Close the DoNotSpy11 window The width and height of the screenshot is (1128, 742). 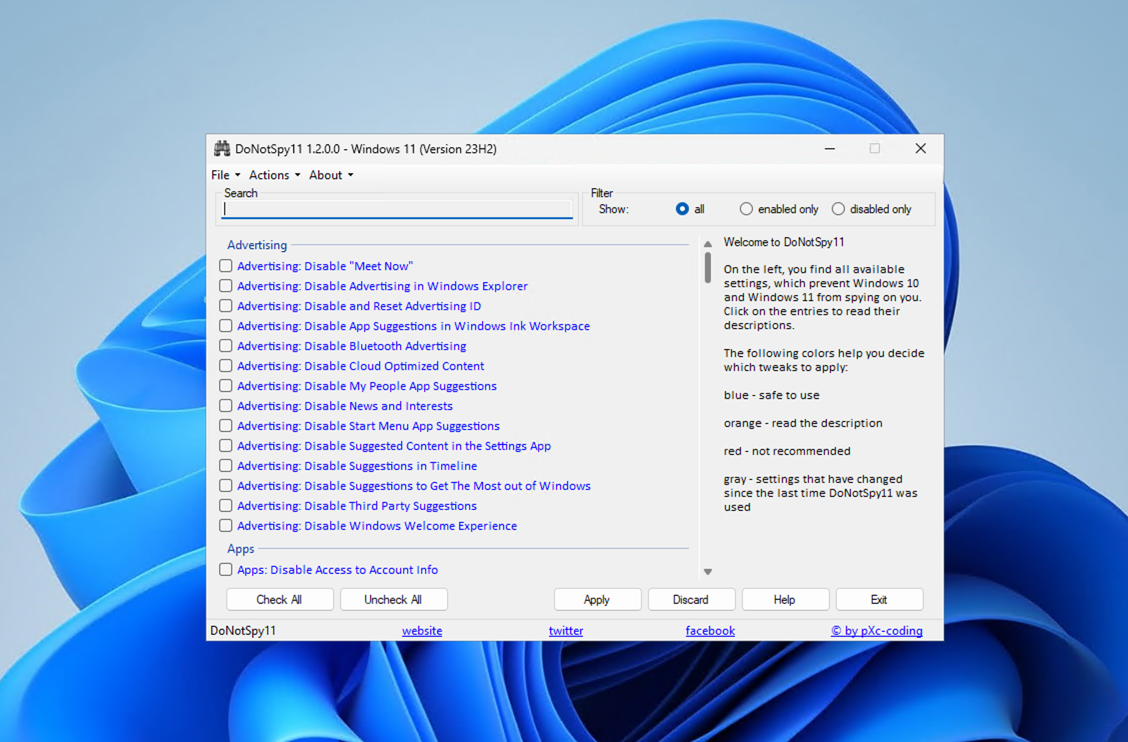coord(921,149)
